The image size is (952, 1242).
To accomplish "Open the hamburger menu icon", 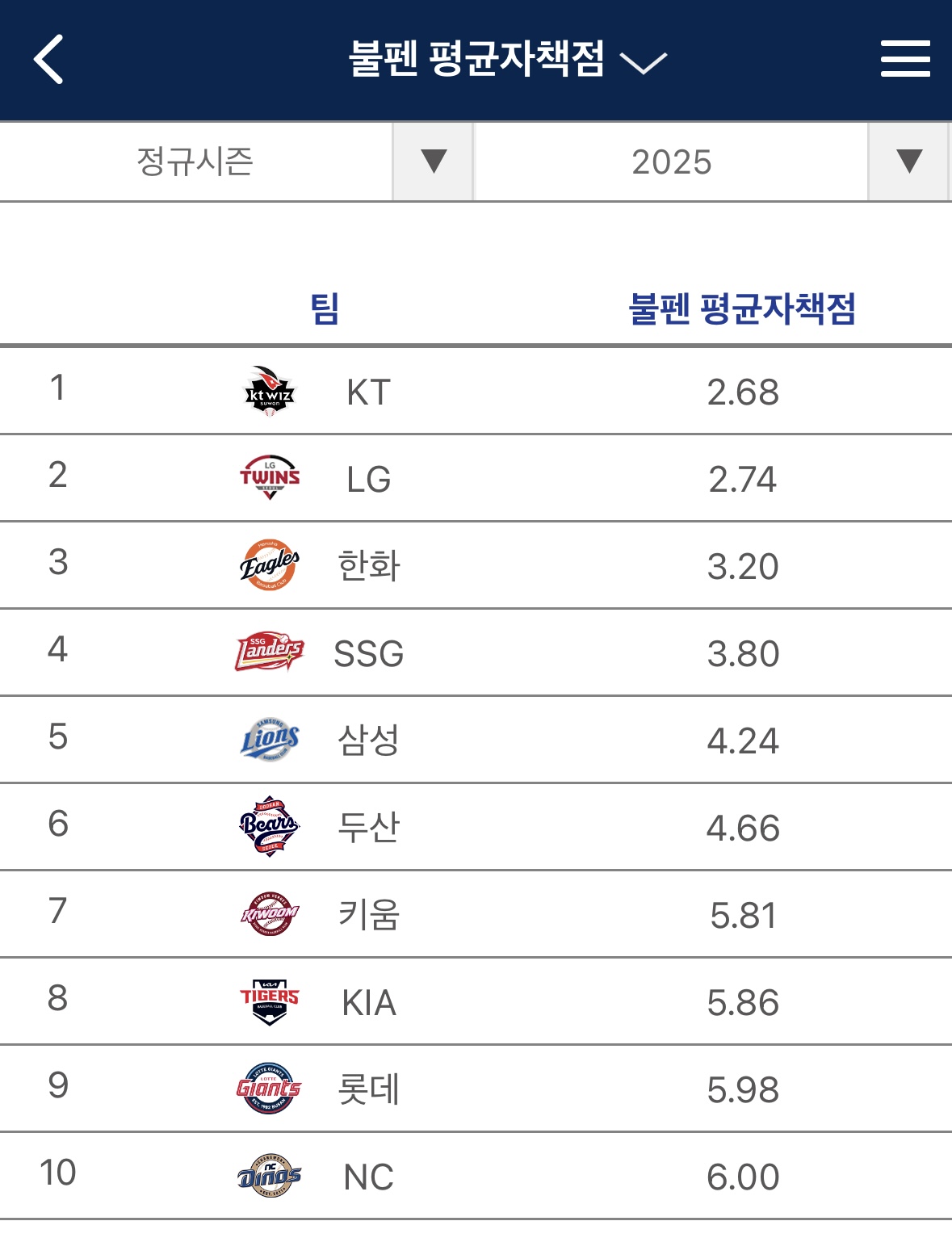I will point(905,59).
